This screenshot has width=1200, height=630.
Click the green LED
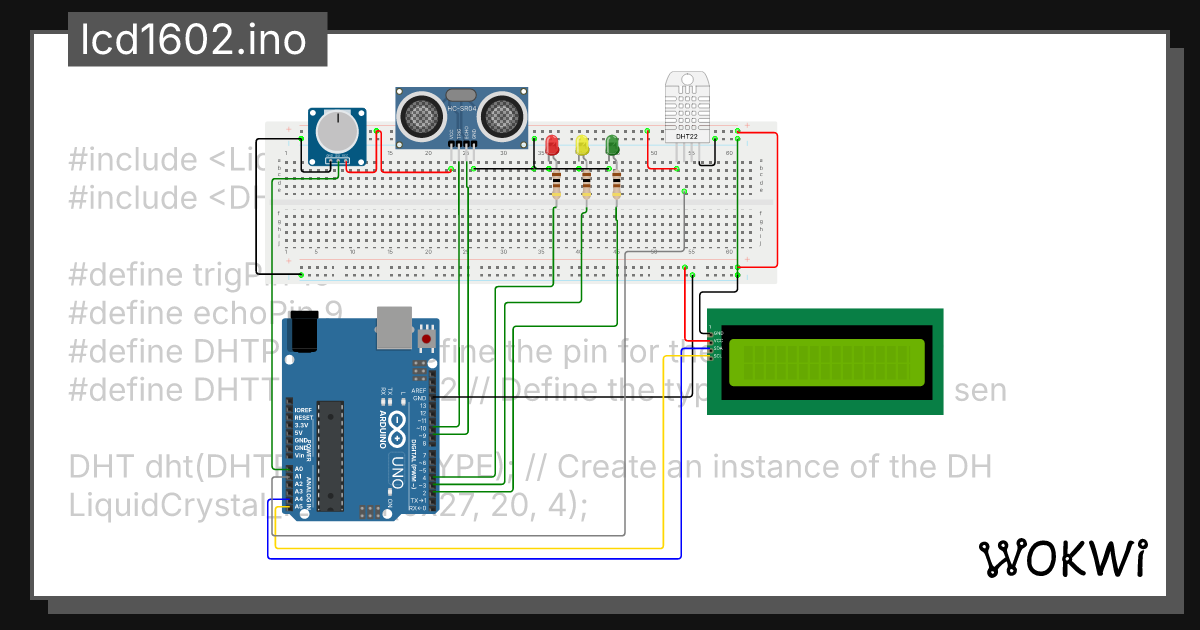(613, 147)
